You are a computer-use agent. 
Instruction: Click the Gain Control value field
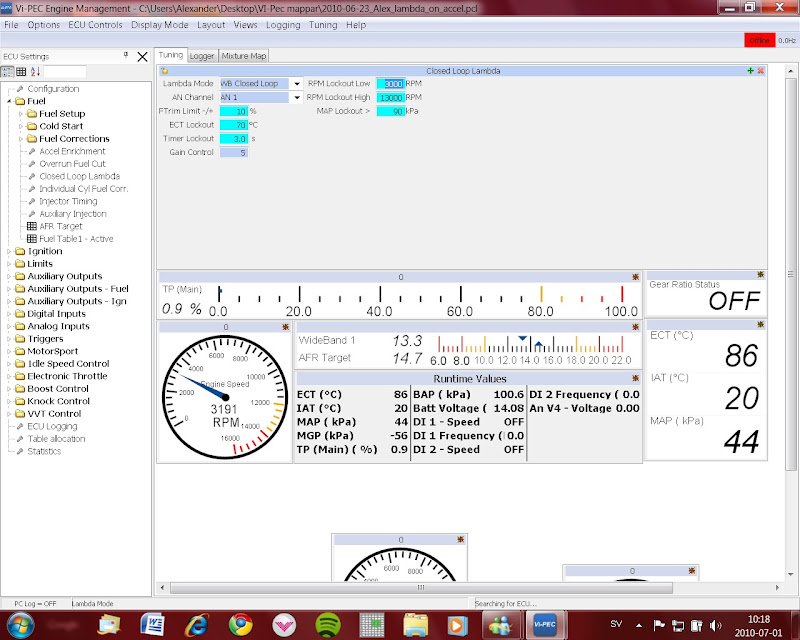(234, 153)
